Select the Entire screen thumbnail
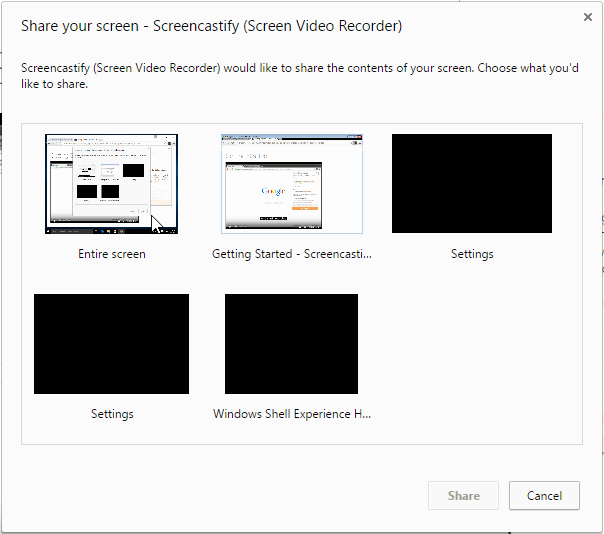This screenshot has width=604, height=534. pyautogui.click(x=111, y=184)
